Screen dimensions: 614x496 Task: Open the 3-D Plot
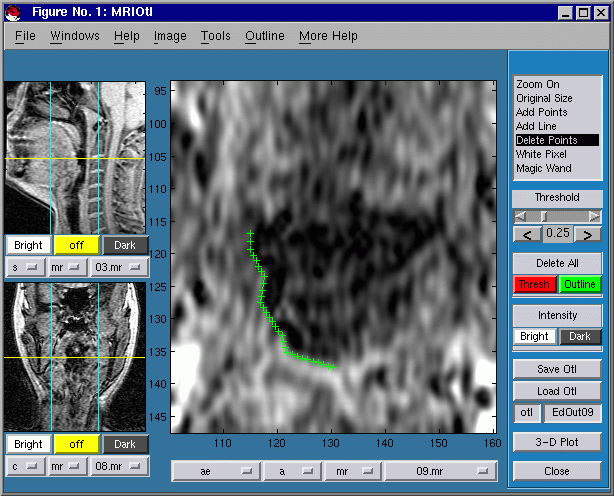(x=557, y=442)
